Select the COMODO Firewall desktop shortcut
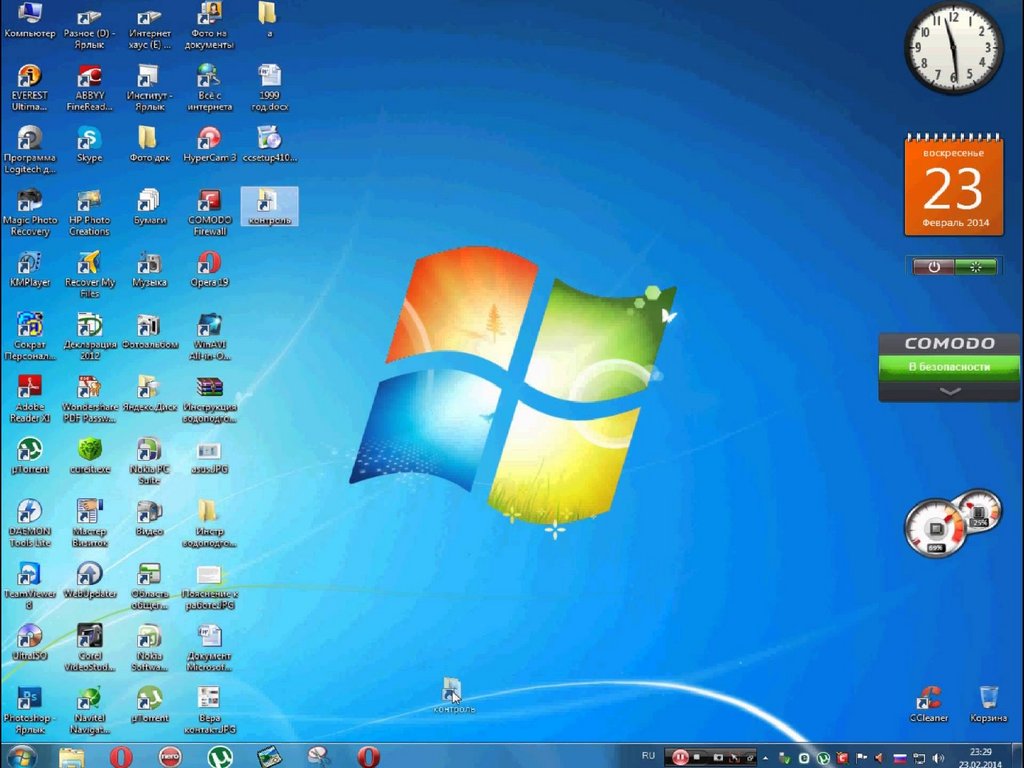Screen dimensions: 1024x768 [x=209, y=212]
